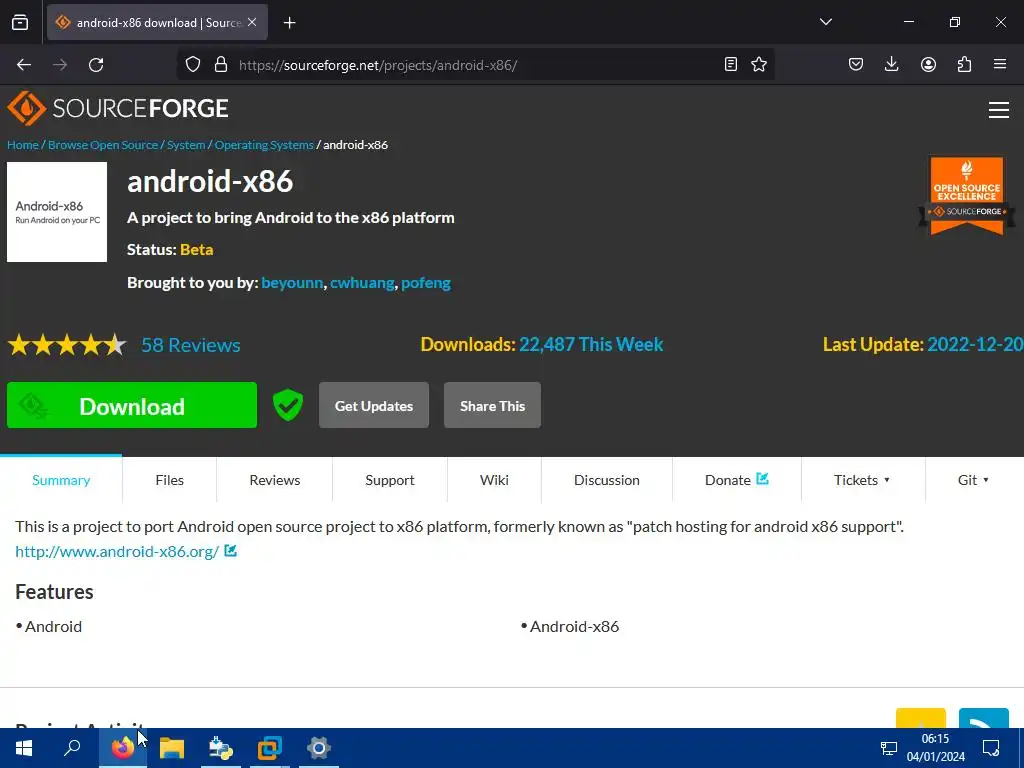Expand the Tickets dropdown

(862, 480)
